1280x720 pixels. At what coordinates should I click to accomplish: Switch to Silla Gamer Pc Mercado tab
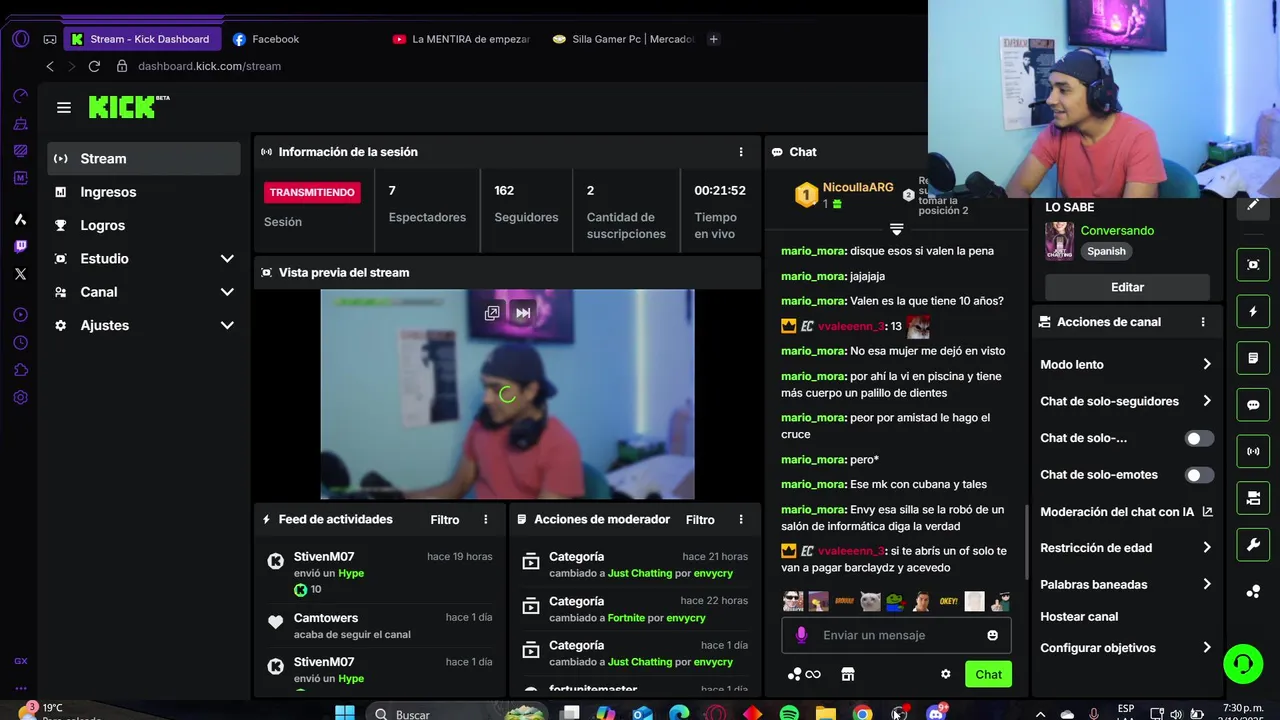click(x=623, y=39)
